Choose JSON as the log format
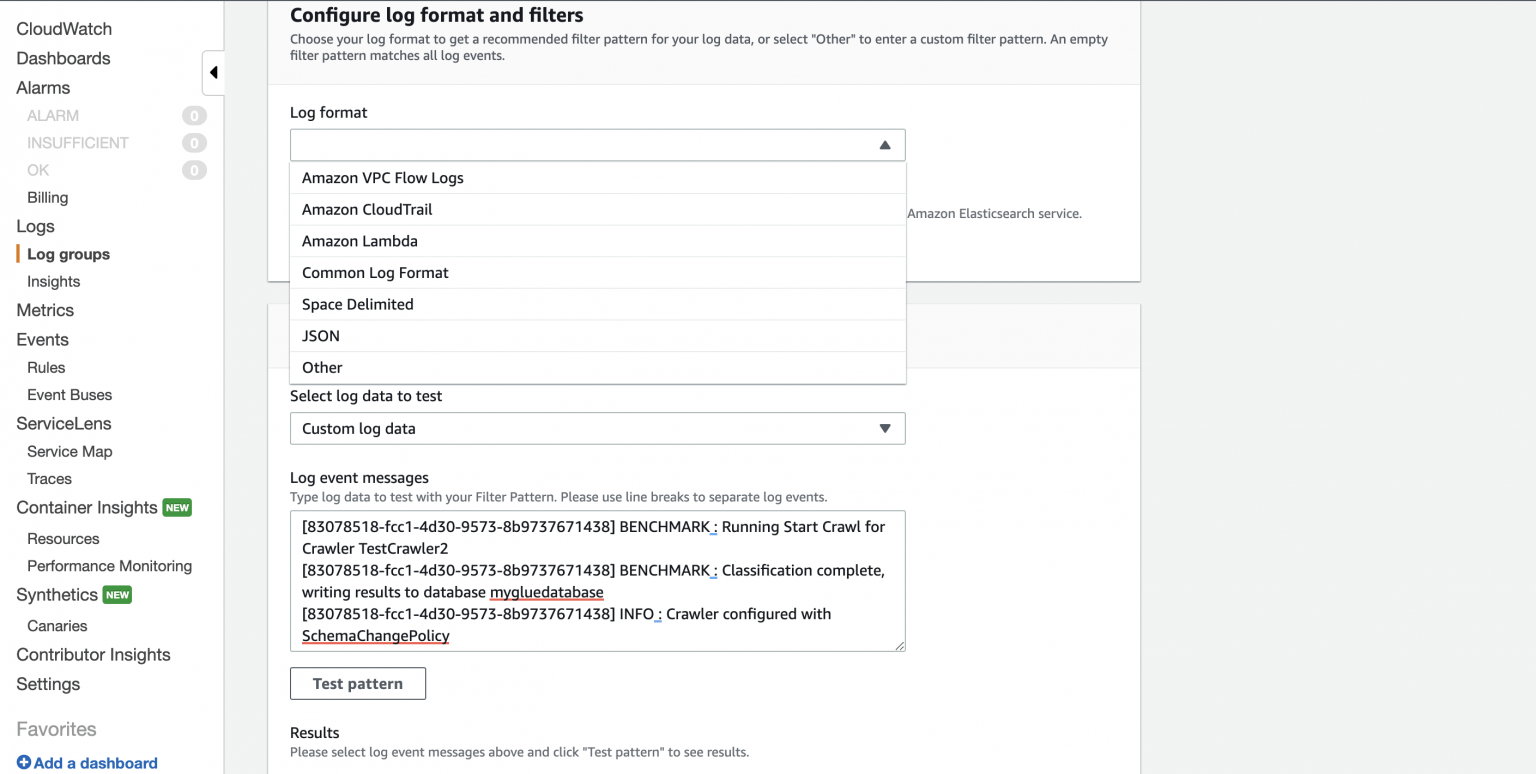This screenshot has width=1536, height=774. click(320, 335)
